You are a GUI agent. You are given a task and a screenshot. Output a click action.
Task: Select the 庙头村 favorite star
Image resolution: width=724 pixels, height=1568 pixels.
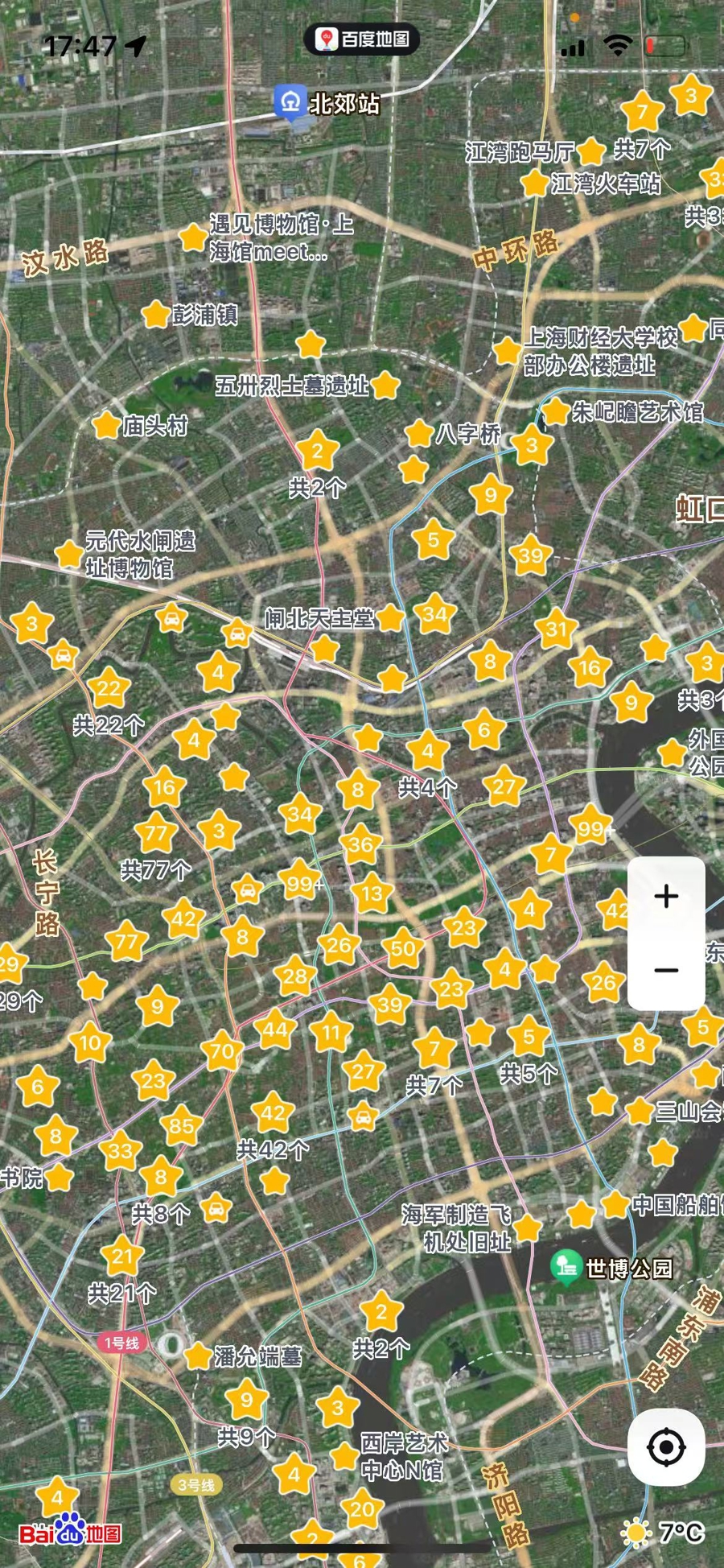[106, 425]
